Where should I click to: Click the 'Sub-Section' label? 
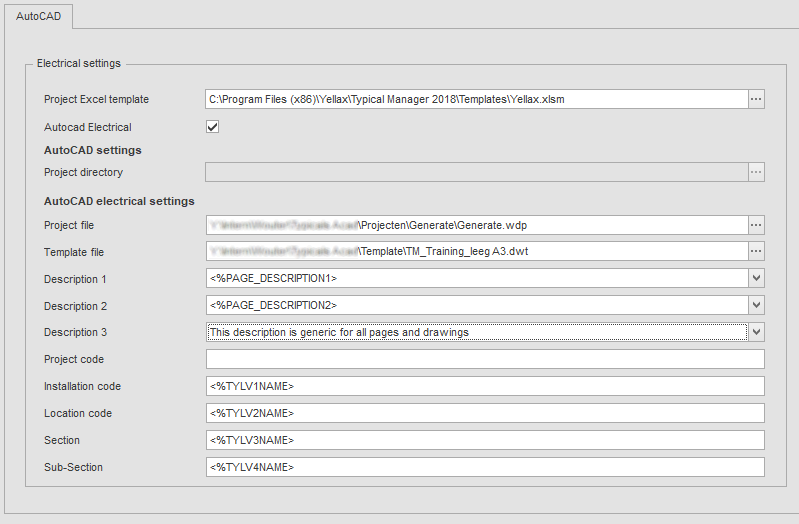pyautogui.click(x=73, y=467)
